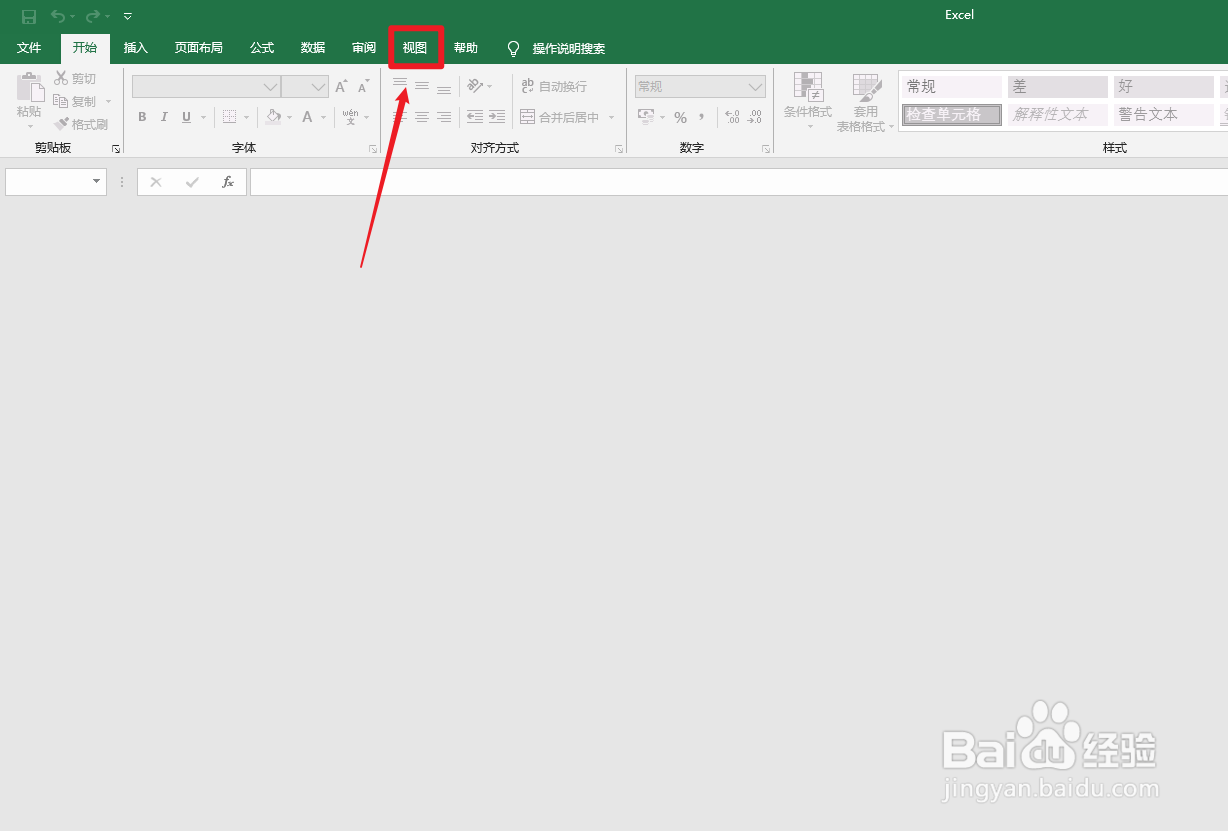The width and height of the screenshot is (1228, 831).
Task: Click the 剪切 scissors button
Action: 76,78
